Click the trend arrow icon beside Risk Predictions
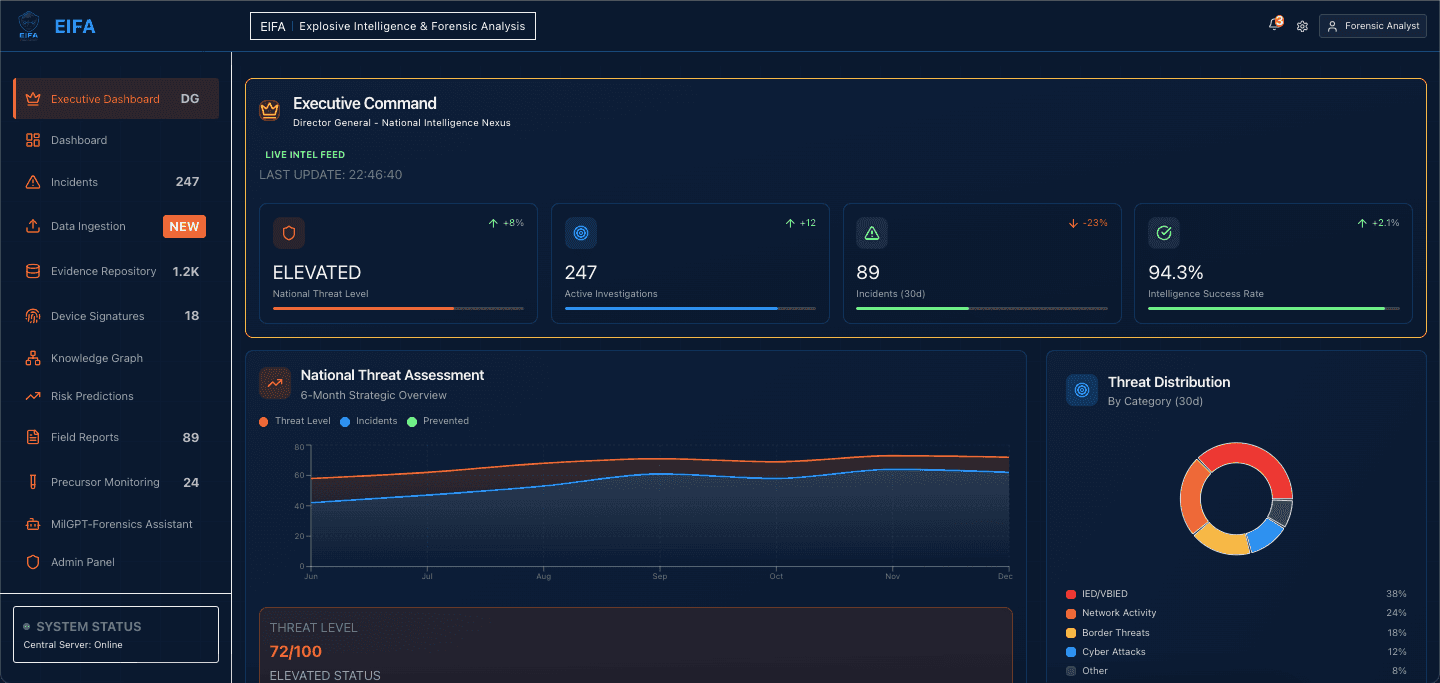The height and width of the screenshot is (683, 1440). pos(33,396)
